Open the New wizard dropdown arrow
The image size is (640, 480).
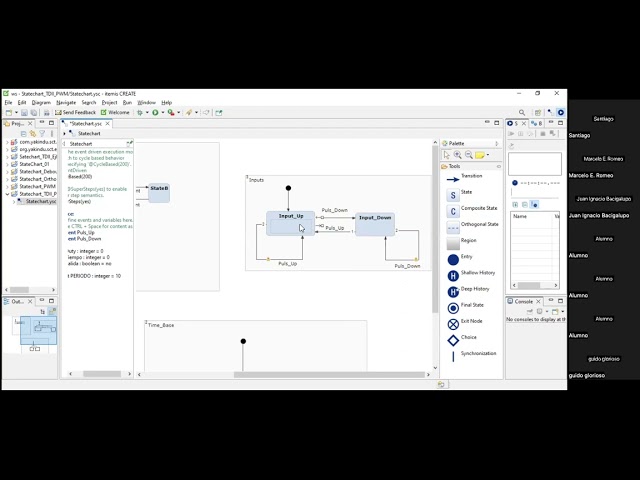pos(16,113)
